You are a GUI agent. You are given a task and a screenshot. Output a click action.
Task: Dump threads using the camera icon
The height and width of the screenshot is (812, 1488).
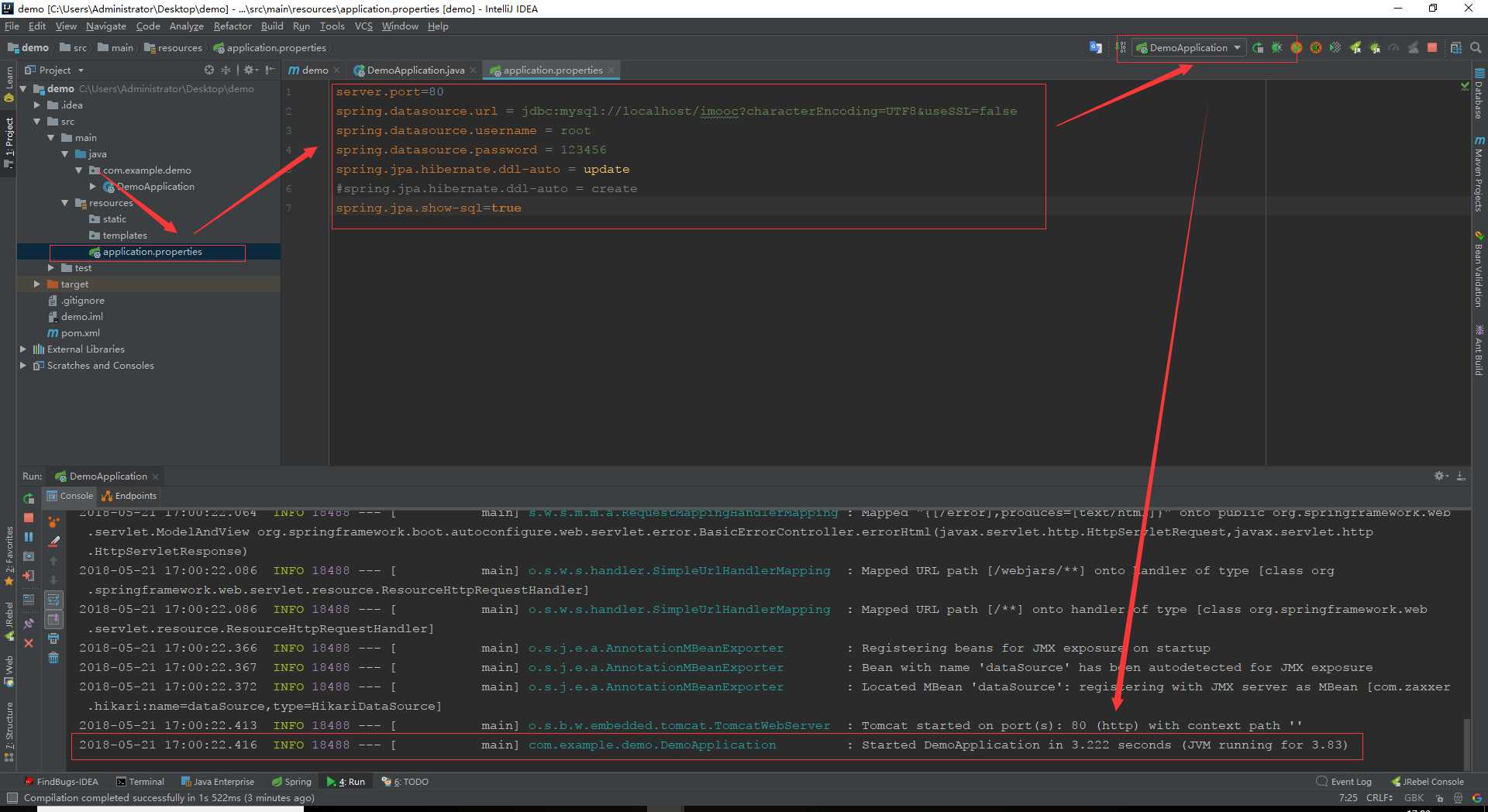click(x=29, y=556)
